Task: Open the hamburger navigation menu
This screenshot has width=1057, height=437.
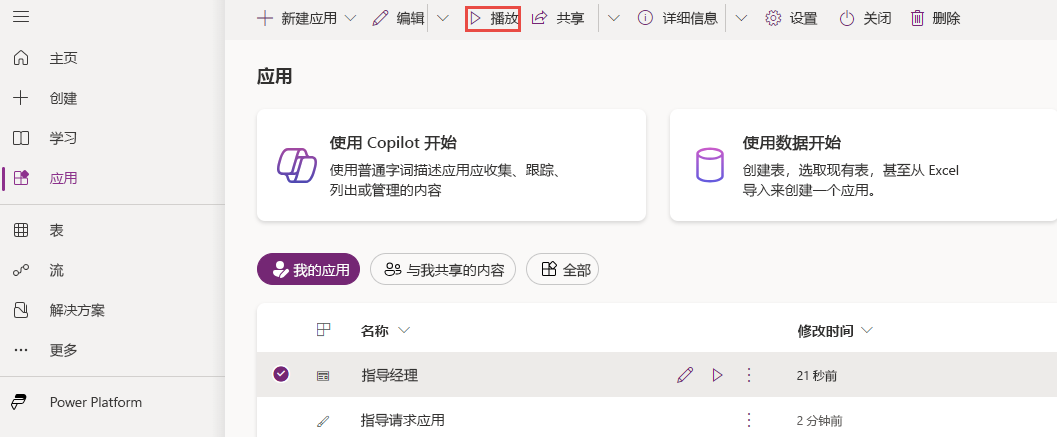Action: click(21, 17)
